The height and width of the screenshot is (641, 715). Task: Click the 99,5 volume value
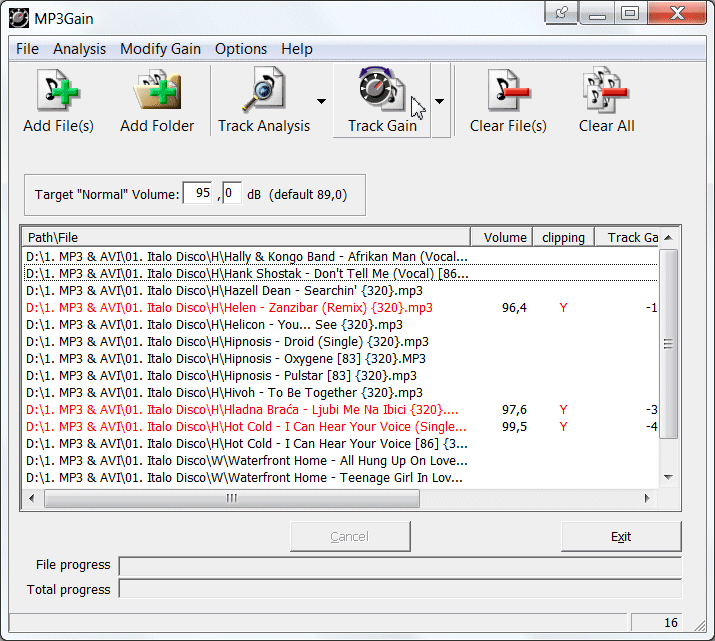[x=514, y=427]
